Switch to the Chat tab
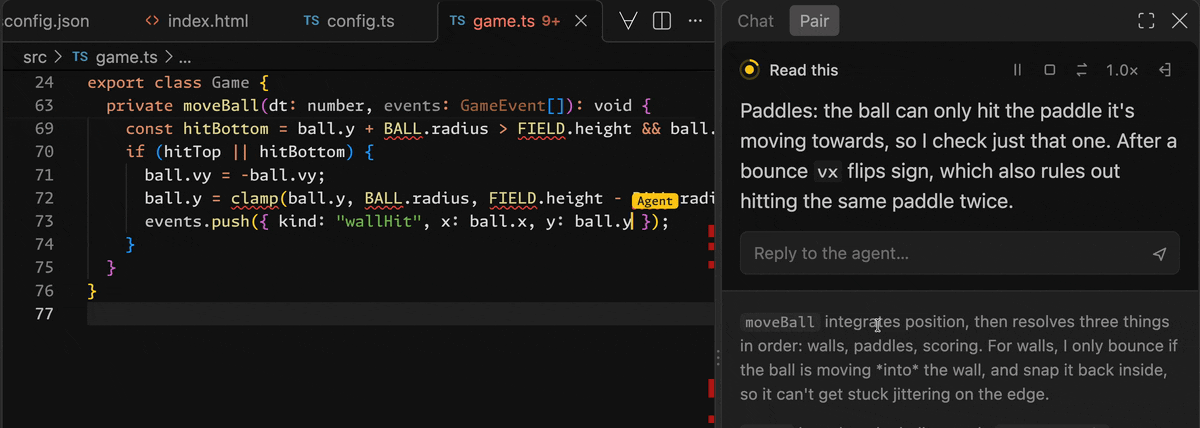The image size is (1200, 428). (x=755, y=21)
